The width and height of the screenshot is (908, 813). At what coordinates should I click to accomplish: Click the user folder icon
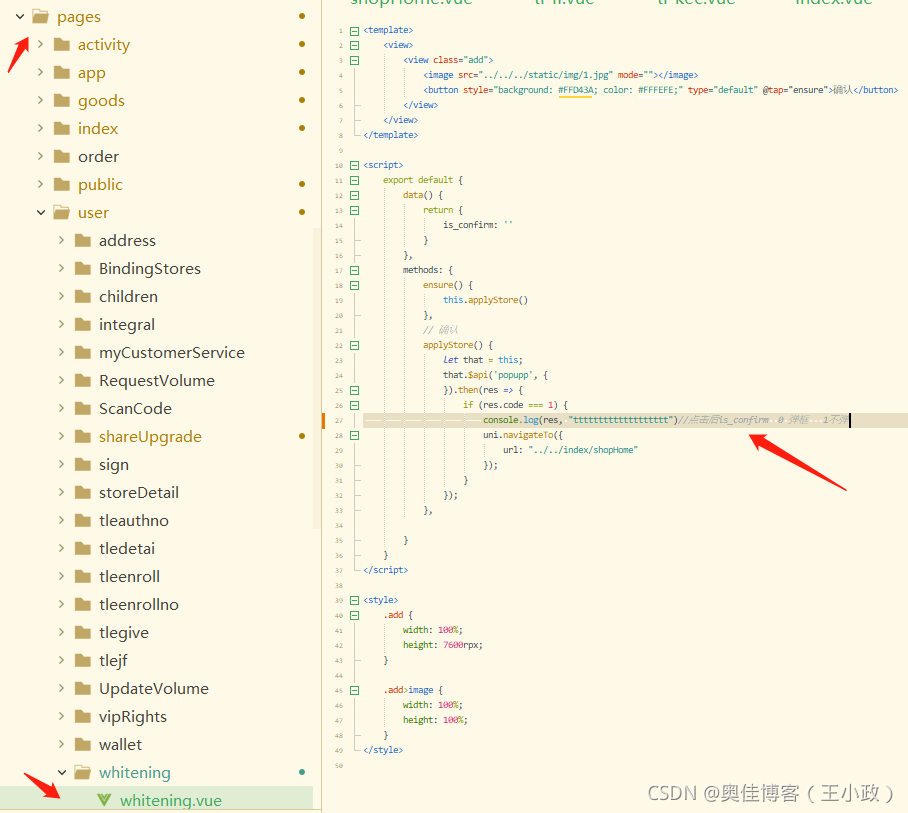coord(61,213)
